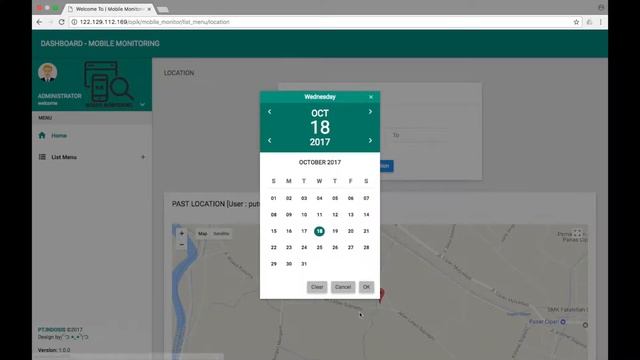The height and width of the screenshot is (360, 640).
Task: Click the PT.INDOSIS footer link
Action: tap(51, 330)
